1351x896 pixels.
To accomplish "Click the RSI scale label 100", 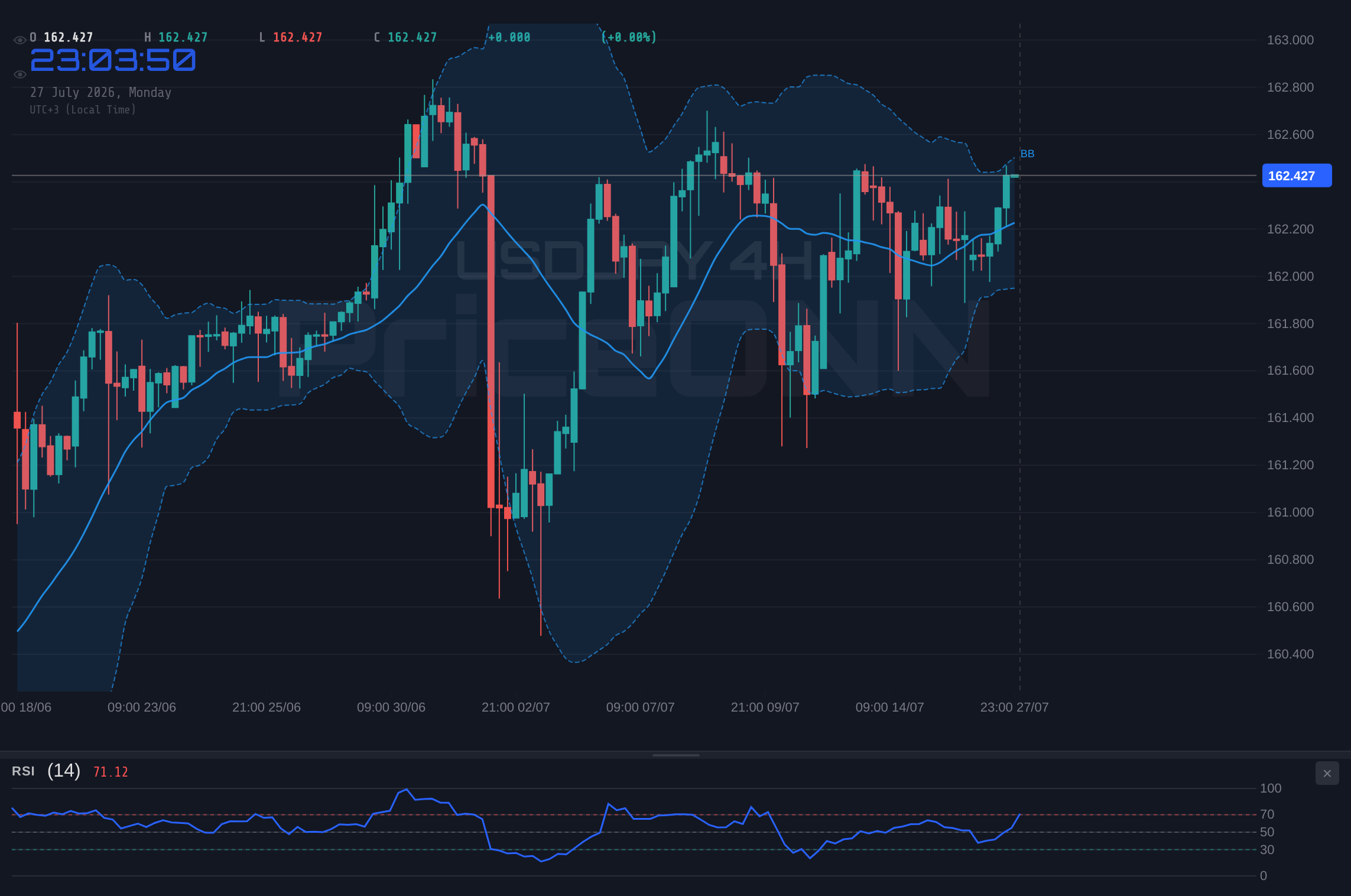I will click(1271, 788).
